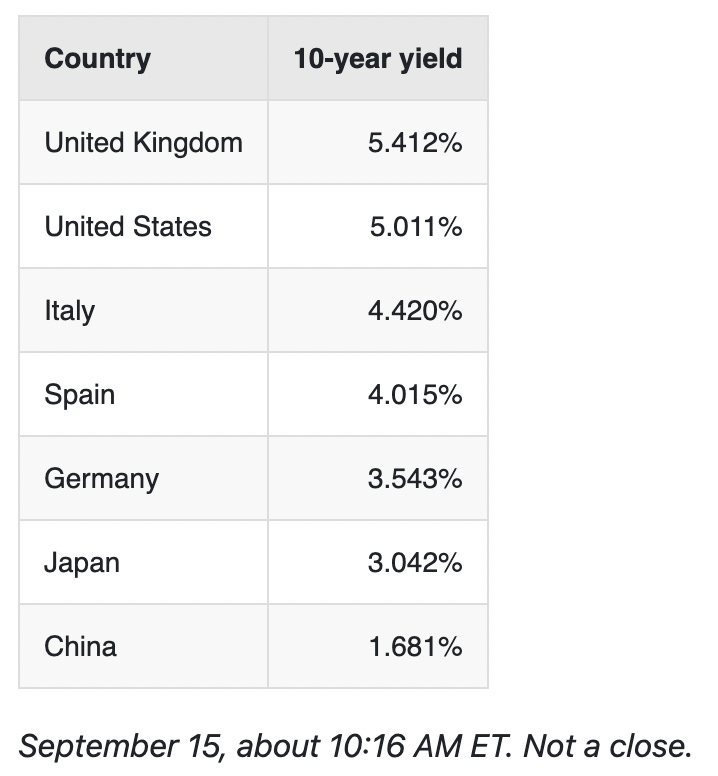Select Italy's 4.420% yield
Image resolution: width=718 pixels, height=776 pixels.
[415, 311]
